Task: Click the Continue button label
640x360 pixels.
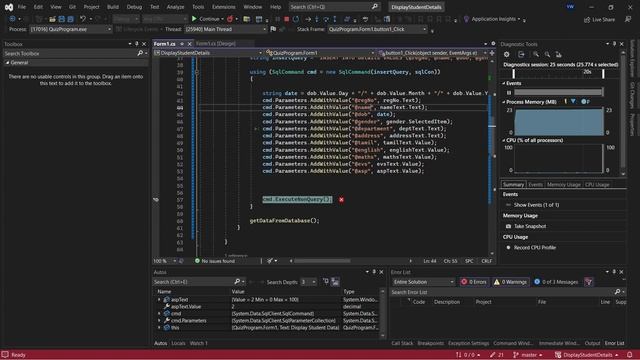Action: tap(209, 19)
